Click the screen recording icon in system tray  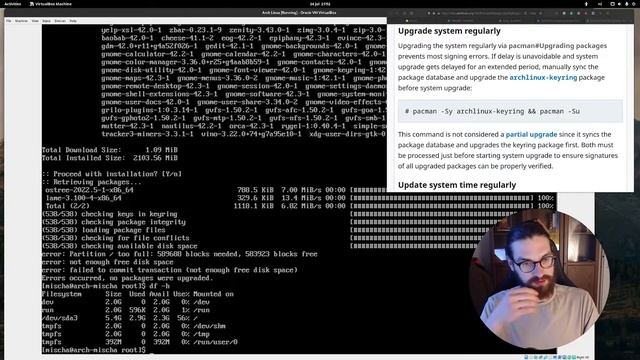pyautogui.click(x=613, y=4)
